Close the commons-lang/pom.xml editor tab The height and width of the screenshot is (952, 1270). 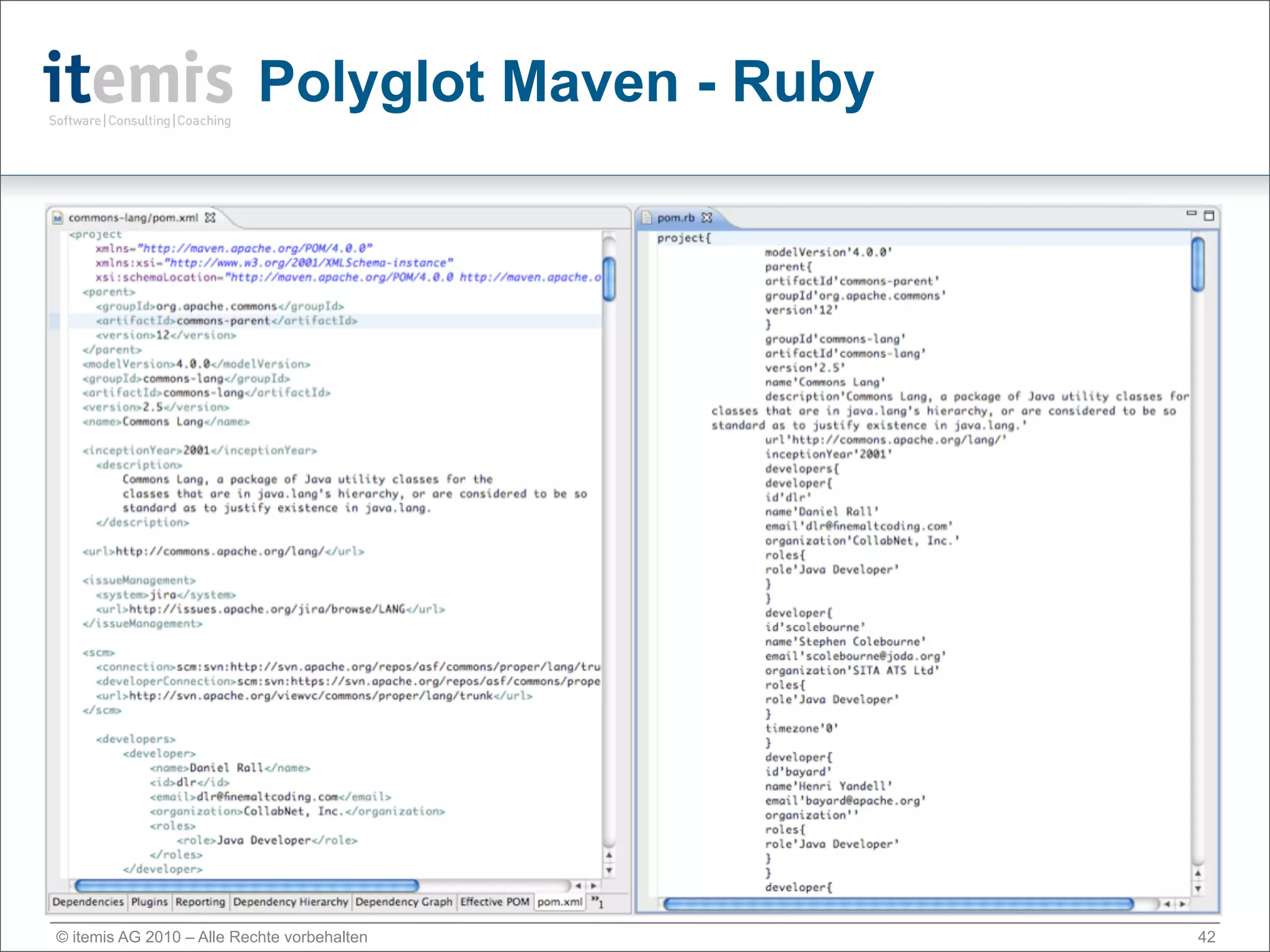coord(210,218)
